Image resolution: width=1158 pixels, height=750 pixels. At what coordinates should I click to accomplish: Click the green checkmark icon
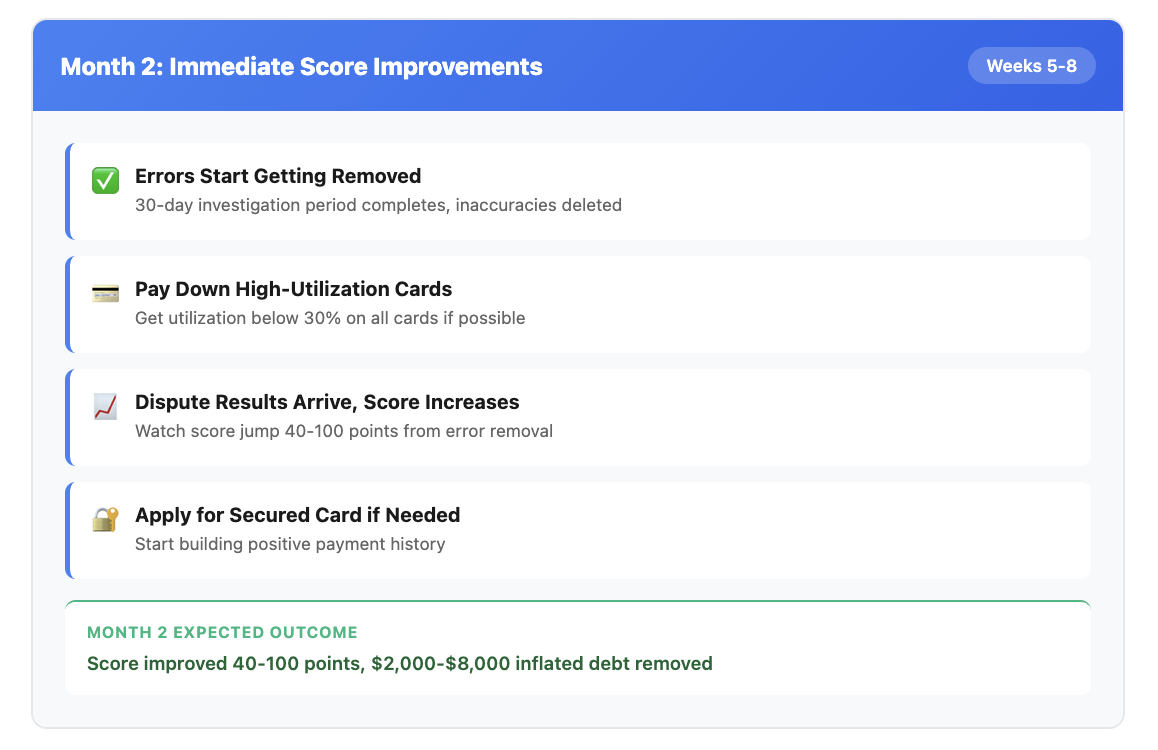pyautogui.click(x=106, y=180)
